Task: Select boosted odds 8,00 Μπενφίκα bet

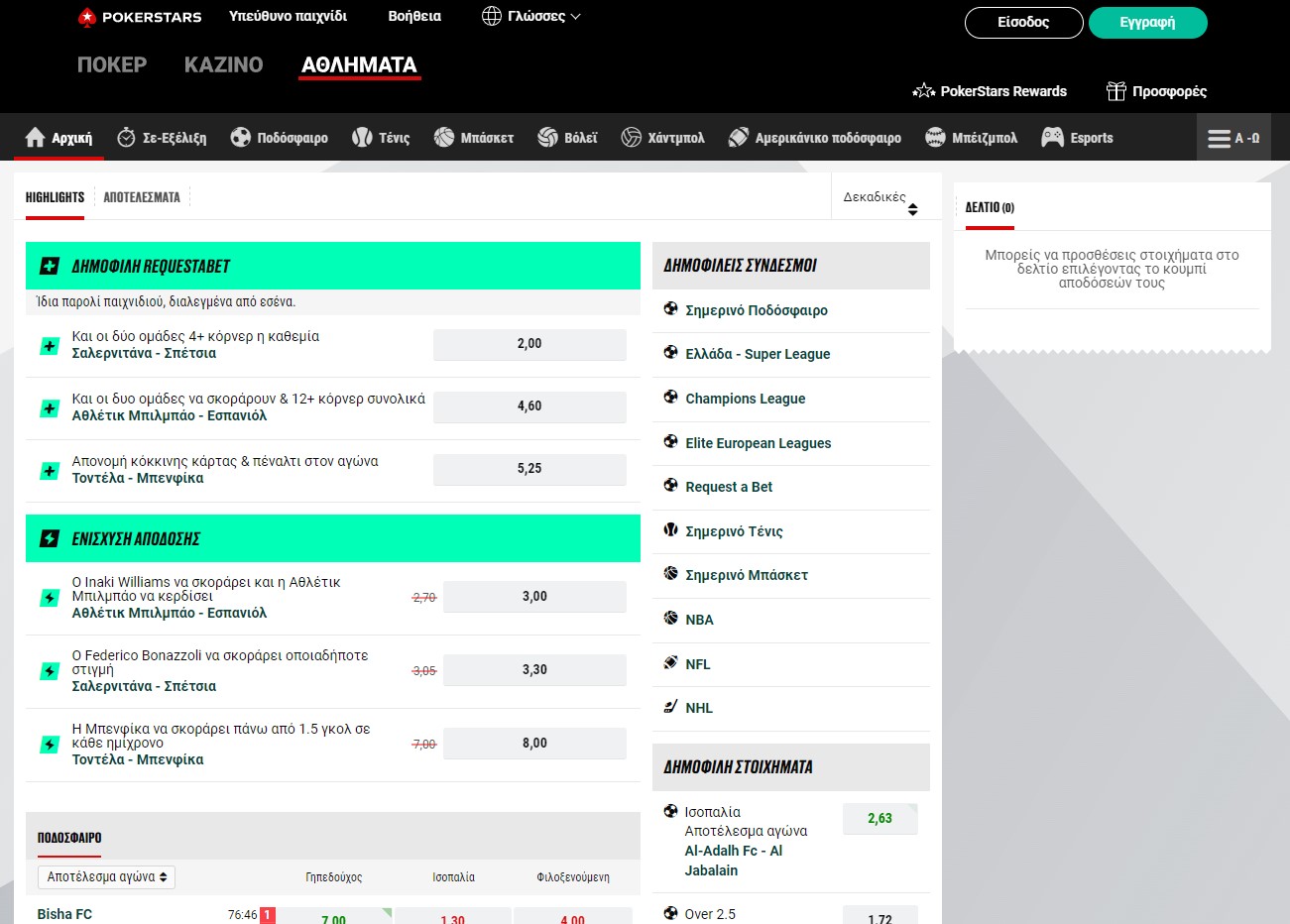Action: [x=534, y=744]
